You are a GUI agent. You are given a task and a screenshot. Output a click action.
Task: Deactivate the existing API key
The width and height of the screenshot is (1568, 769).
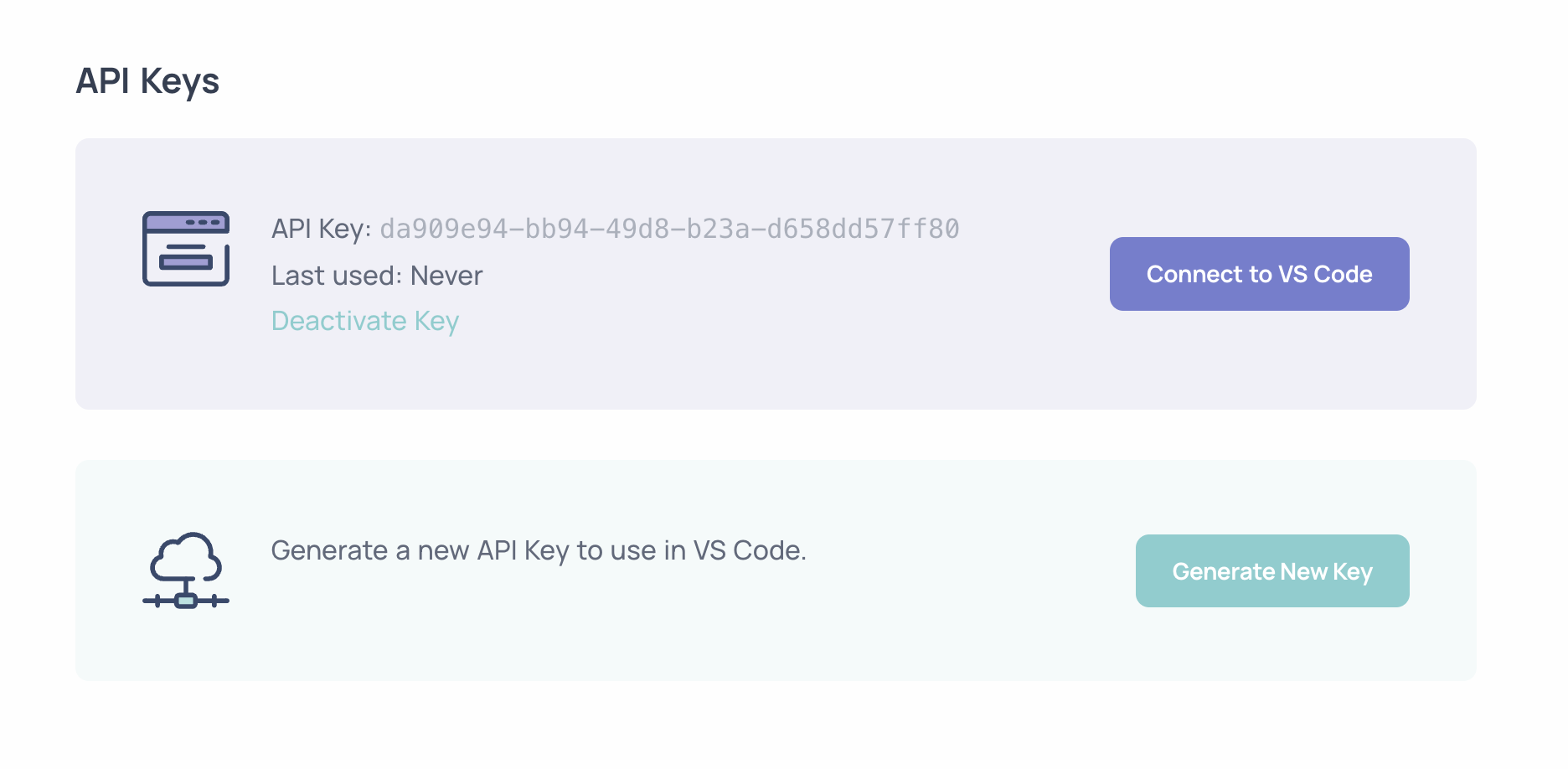click(x=365, y=321)
